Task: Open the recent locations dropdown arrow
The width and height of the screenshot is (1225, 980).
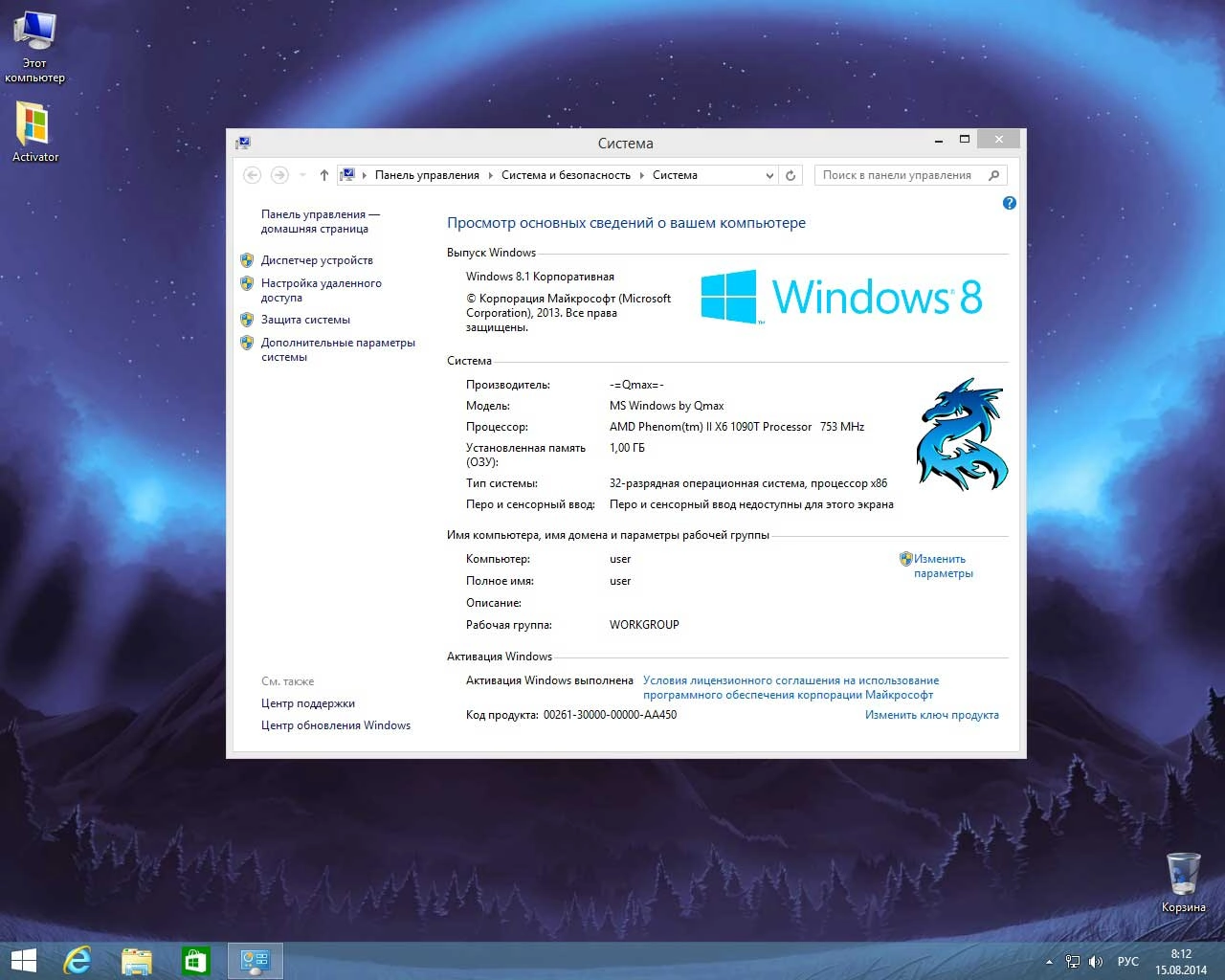Action: tap(302, 175)
